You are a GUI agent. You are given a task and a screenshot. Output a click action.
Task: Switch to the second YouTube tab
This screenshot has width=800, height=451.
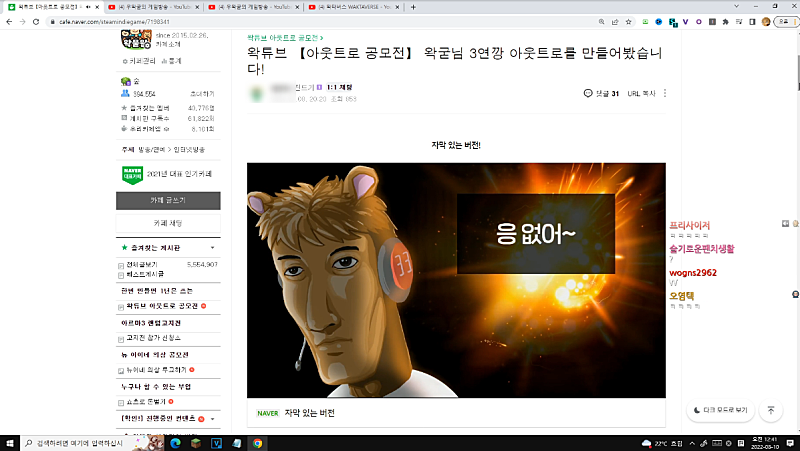(x=154, y=7)
